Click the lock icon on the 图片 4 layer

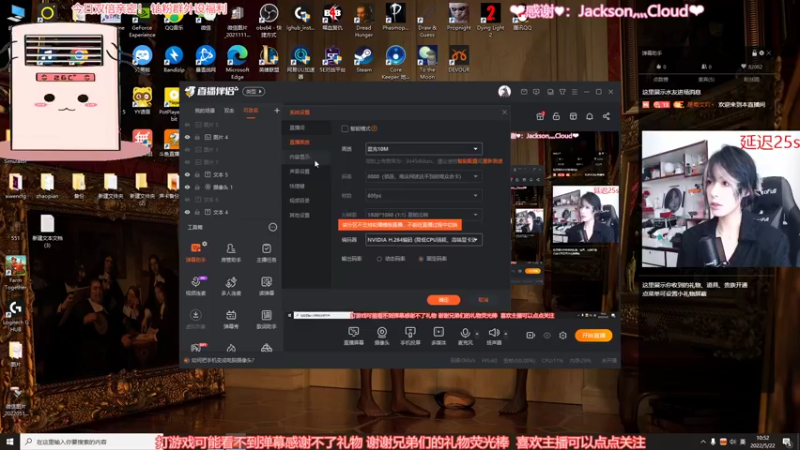point(197,137)
